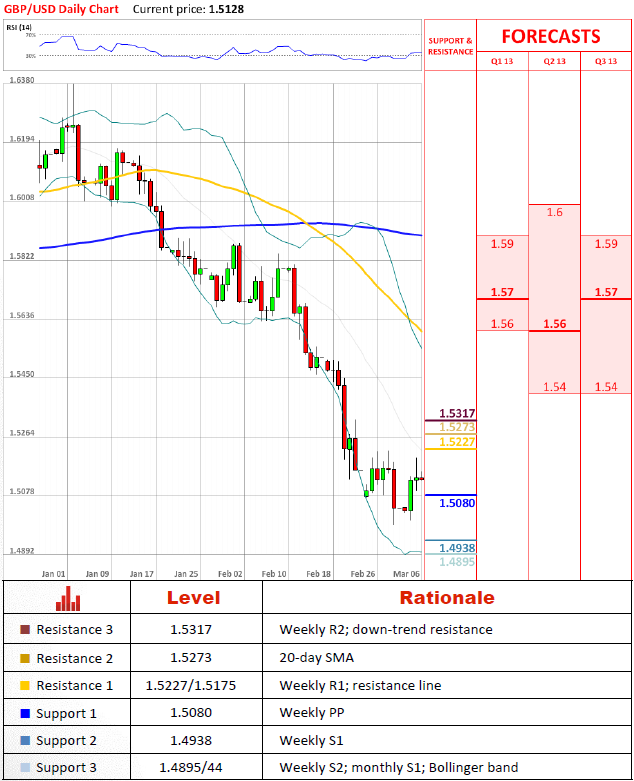Click the Support 2 steel-blue color swatch
Screen dimensions: 634x781
click(25, 741)
